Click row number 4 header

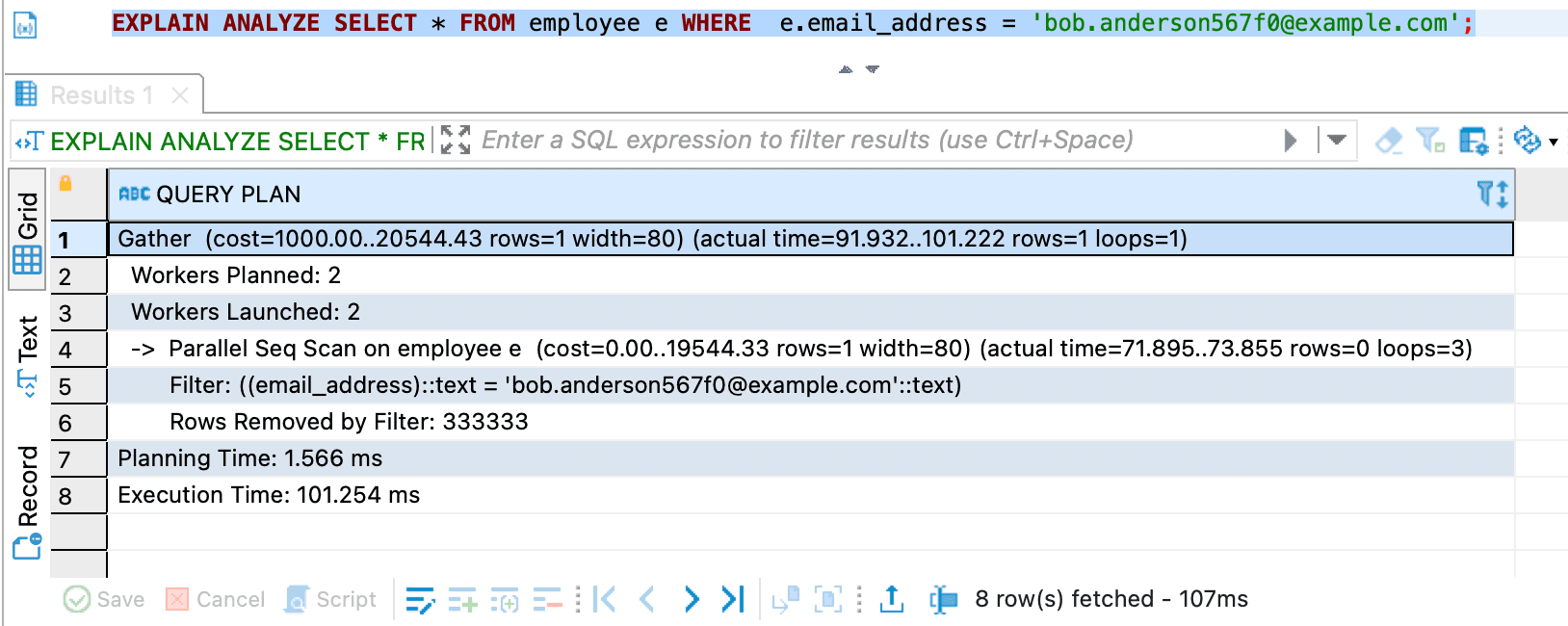tap(78, 350)
